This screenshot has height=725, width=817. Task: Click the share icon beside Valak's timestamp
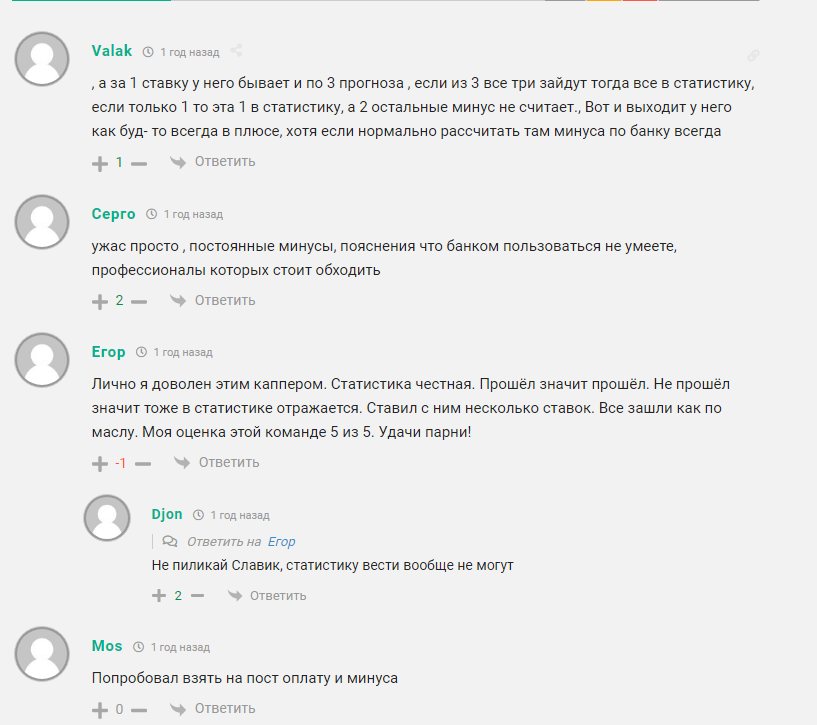click(x=236, y=50)
